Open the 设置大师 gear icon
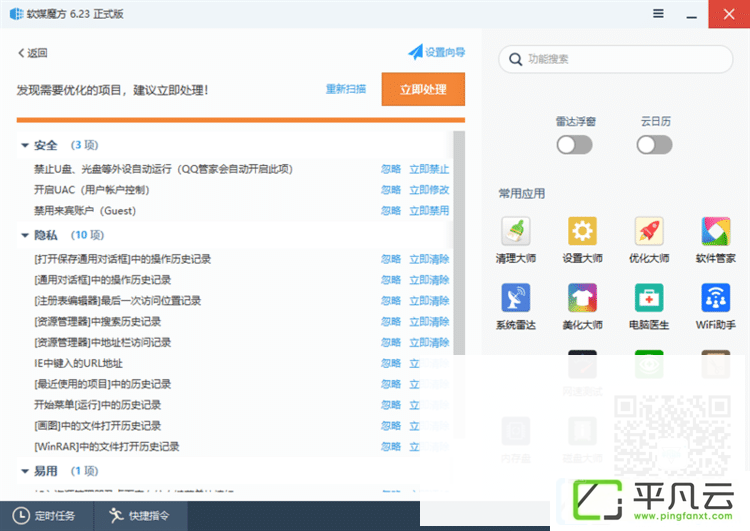This screenshot has height=531, width=750. (x=582, y=231)
